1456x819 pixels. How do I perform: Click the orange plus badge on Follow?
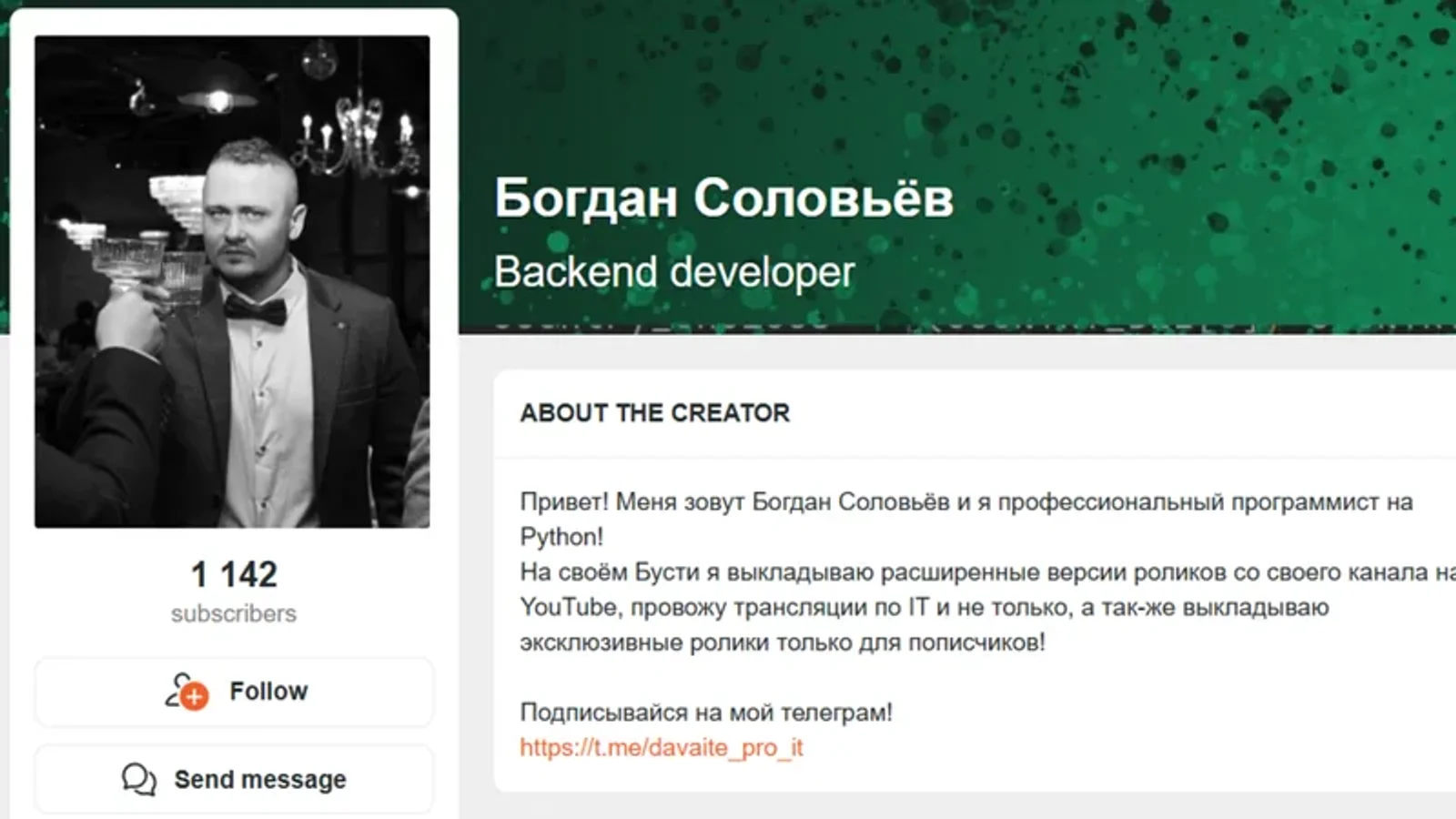pyautogui.click(x=194, y=697)
